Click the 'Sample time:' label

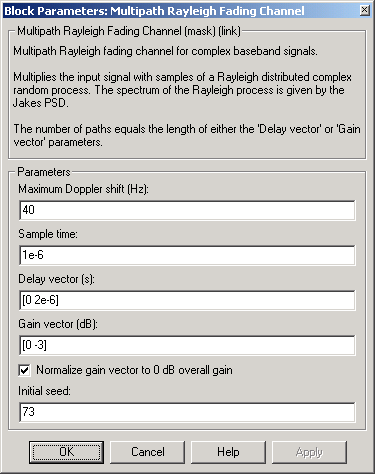pyautogui.click(x=48, y=234)
